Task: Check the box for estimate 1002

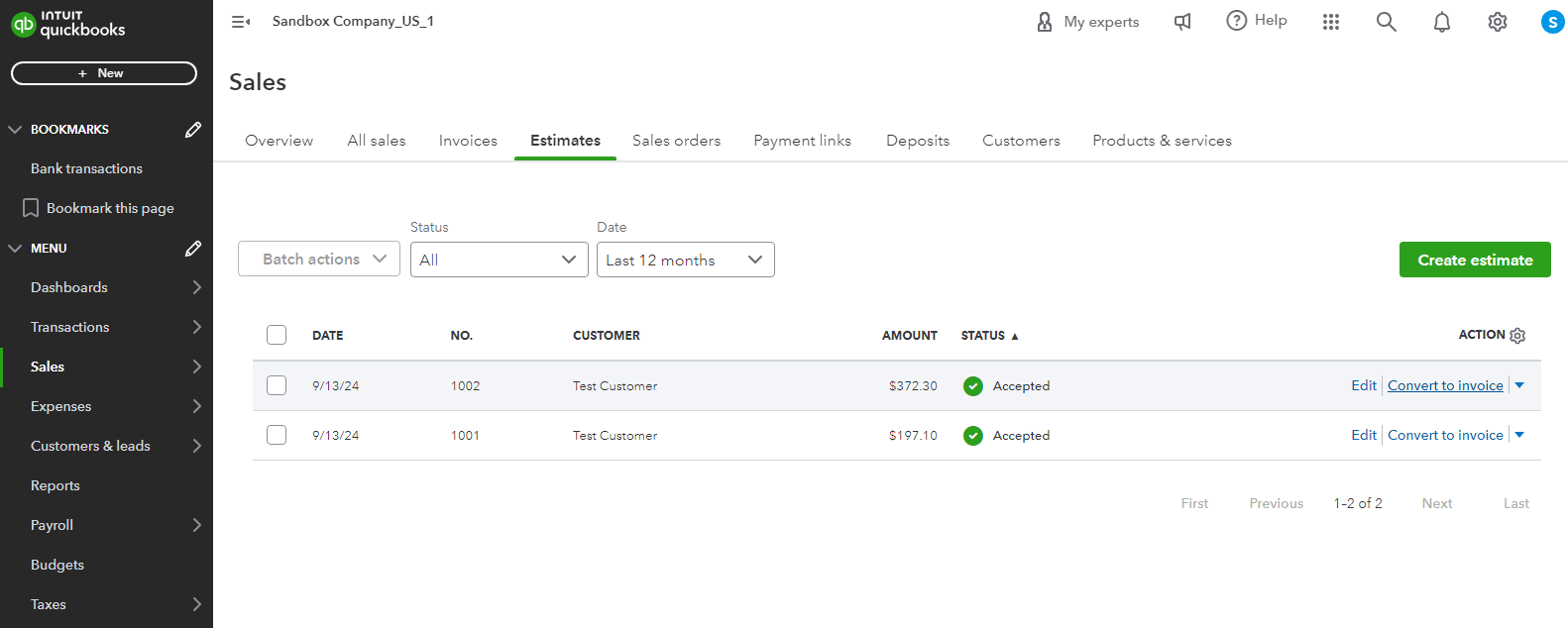Action: click(x=277, y=385)
